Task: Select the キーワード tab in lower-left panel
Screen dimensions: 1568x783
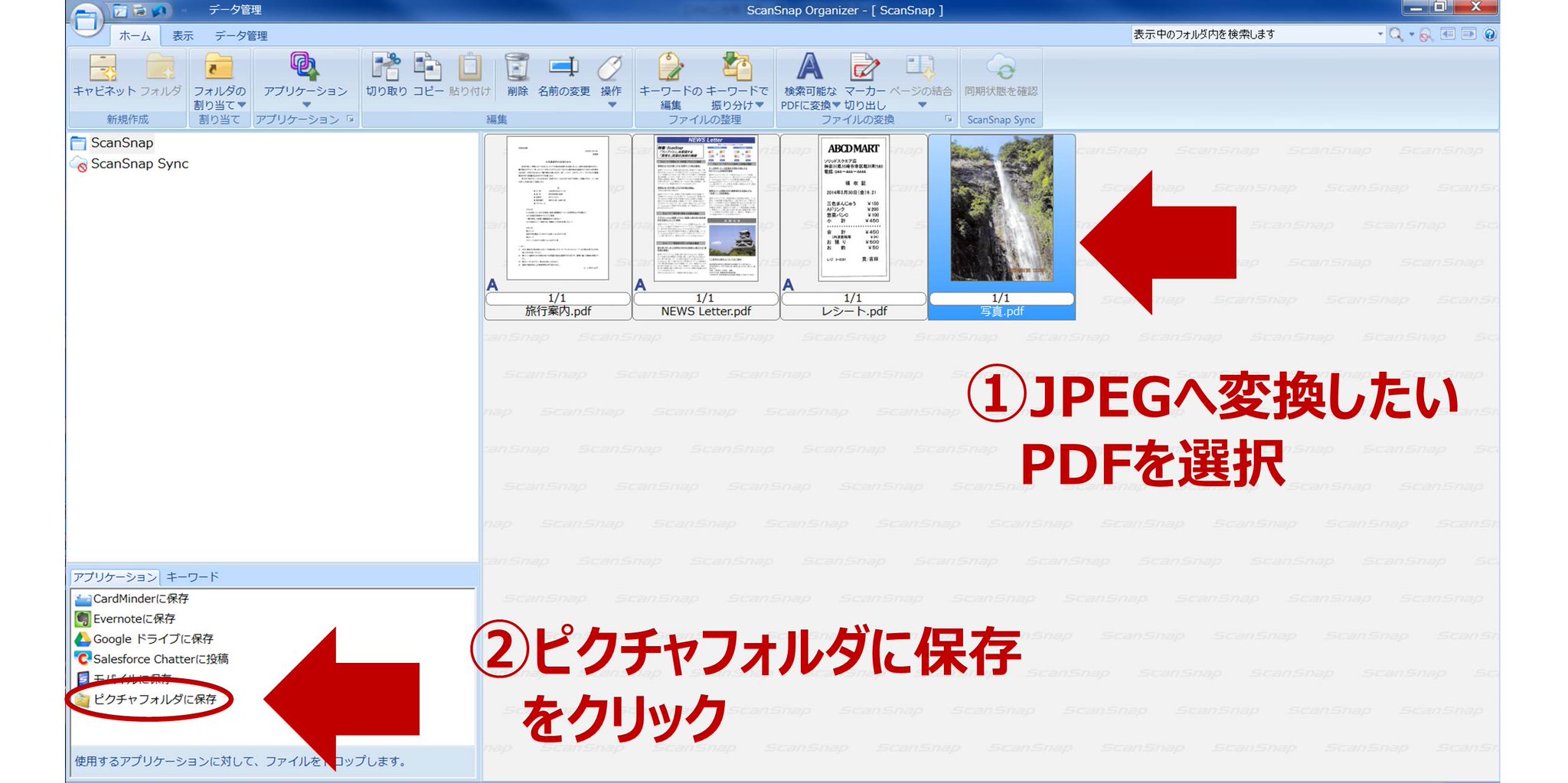Action: (193, 576)
